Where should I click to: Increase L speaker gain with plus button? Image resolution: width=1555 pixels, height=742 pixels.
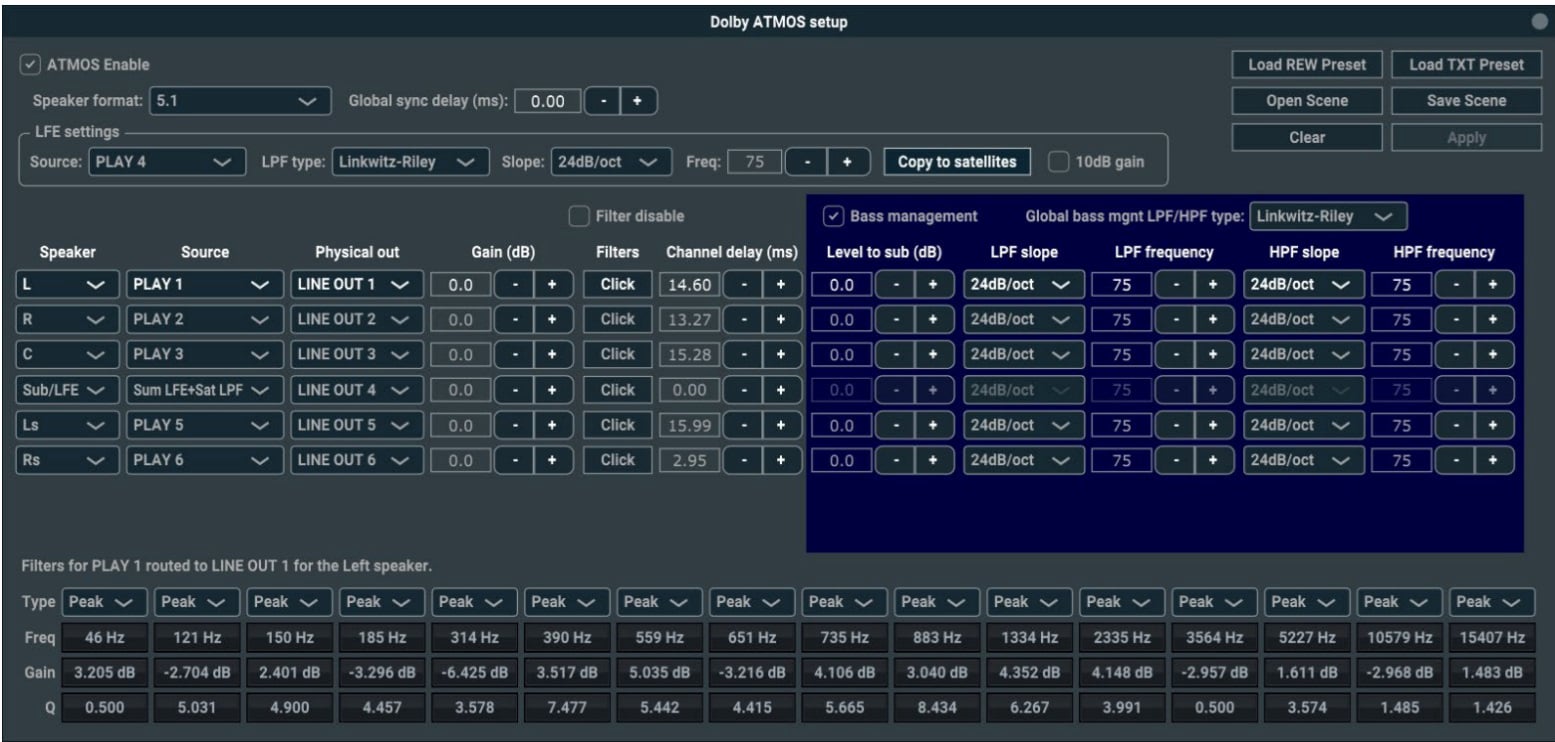pos(551,284)
